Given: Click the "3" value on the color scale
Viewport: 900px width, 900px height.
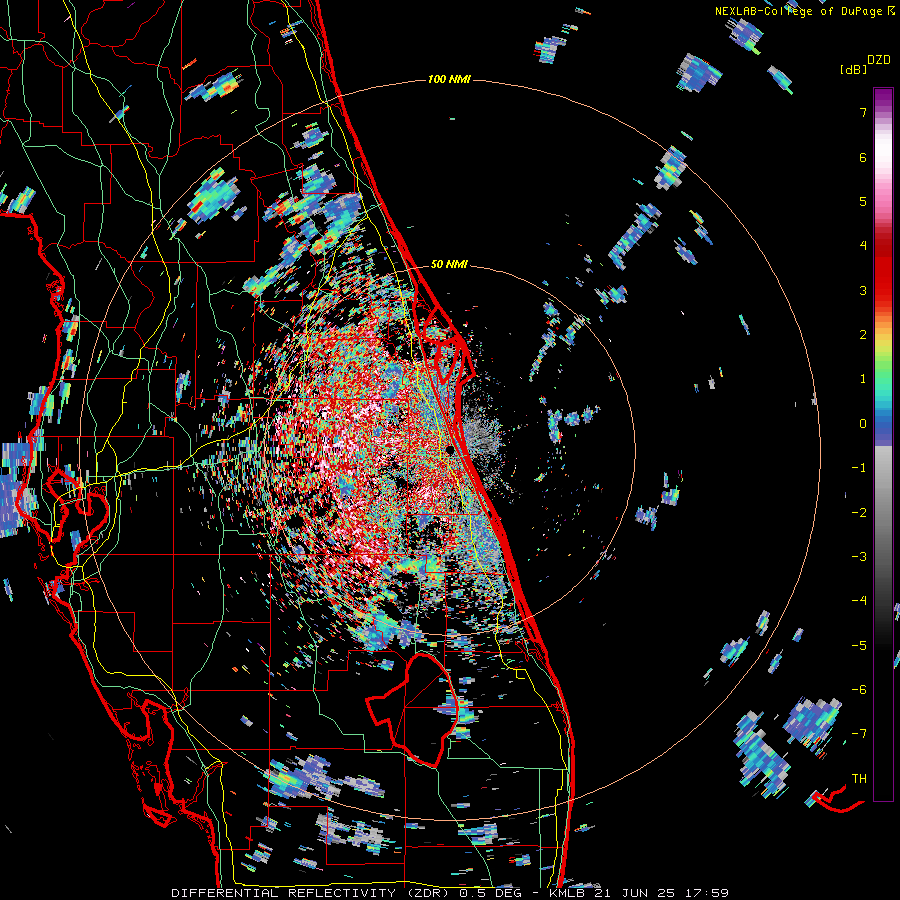Looking at the screenshot, I should click(x=863, y=290).
